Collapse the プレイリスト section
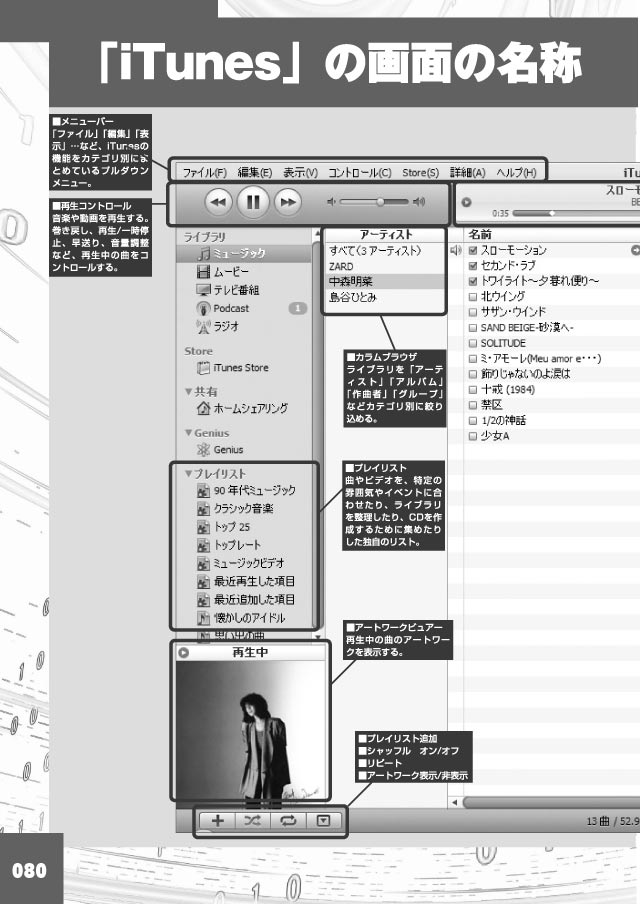The width and height of the screenshot is (640, 904). pyautogui.click(x=188, y=473)
